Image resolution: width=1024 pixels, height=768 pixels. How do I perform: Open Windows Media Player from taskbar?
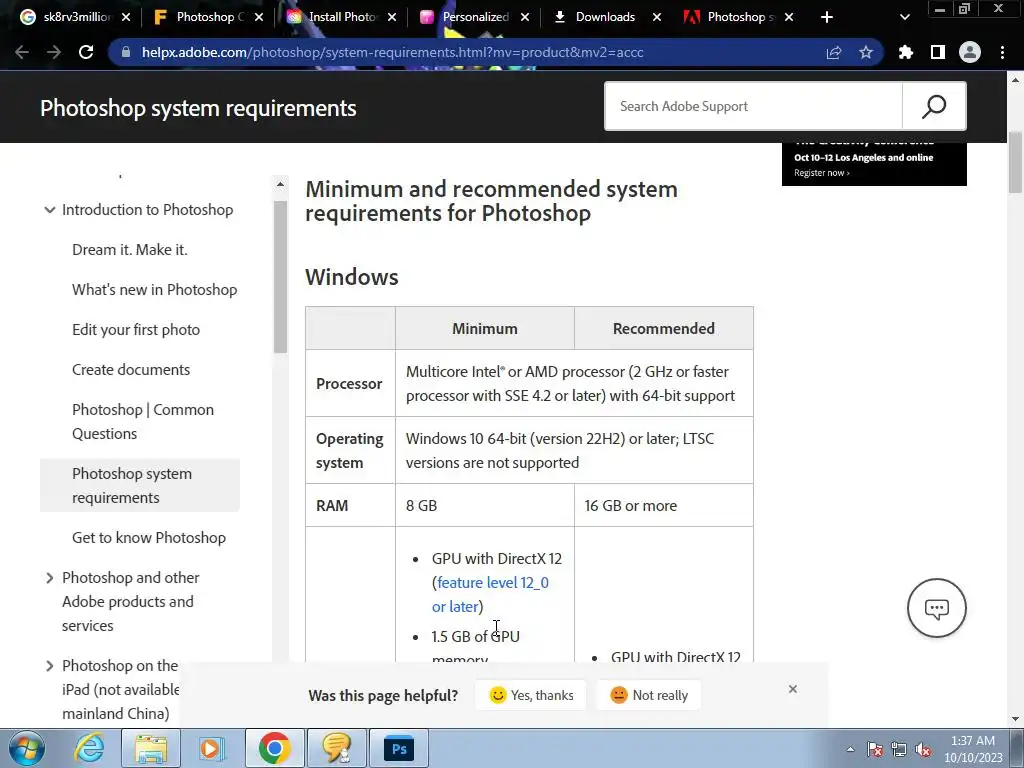[x=211, y=748]
